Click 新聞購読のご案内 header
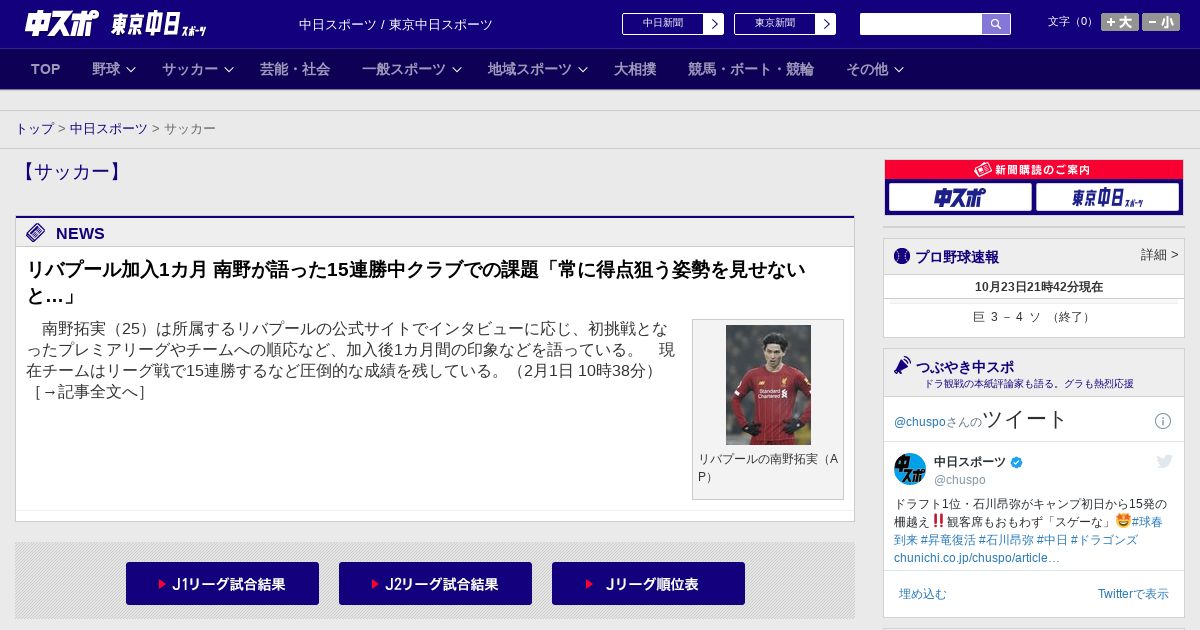 tap(1034, 169)
